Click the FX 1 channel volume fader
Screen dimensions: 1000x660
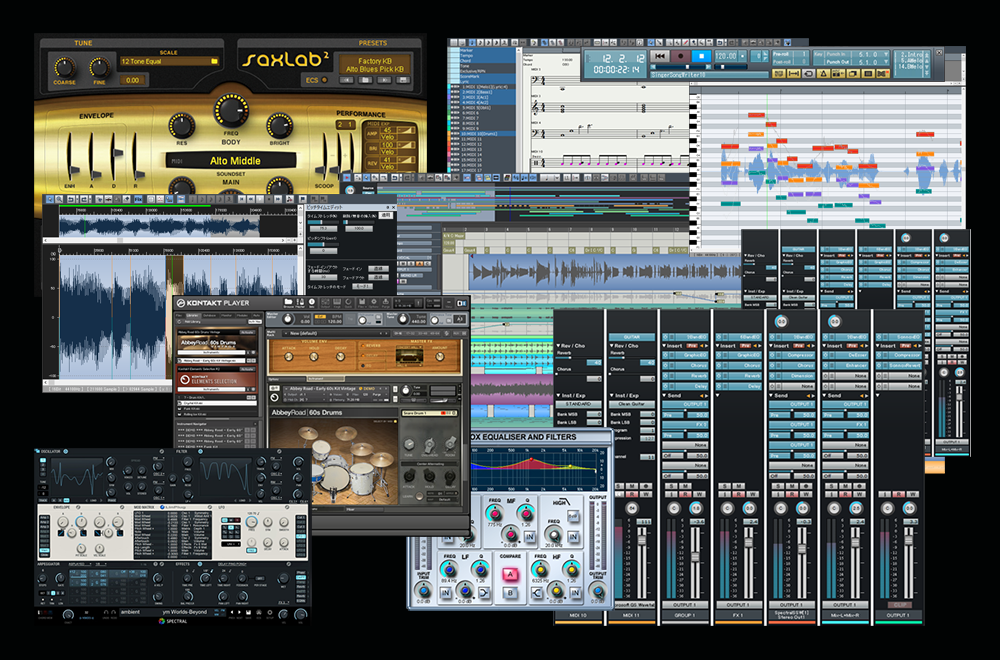click(x=748, y=542)
